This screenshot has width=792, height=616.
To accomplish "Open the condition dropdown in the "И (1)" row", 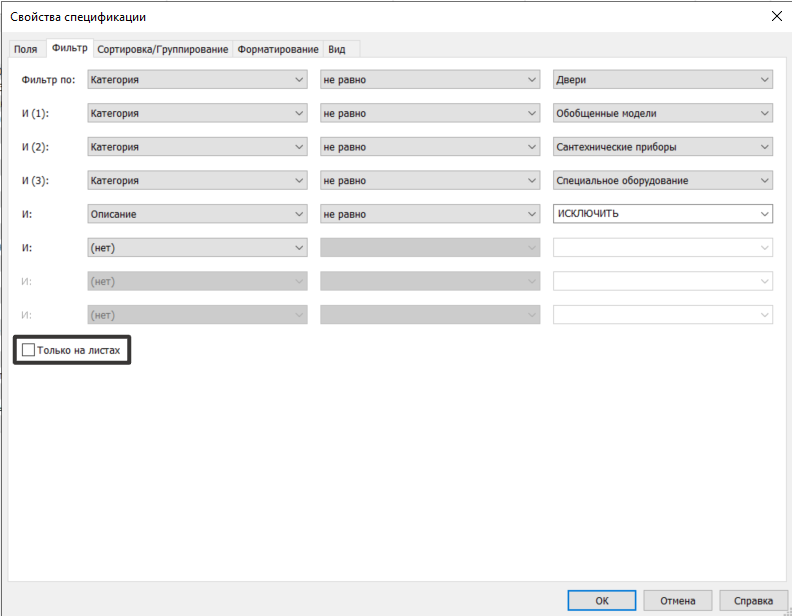I will 430,114.
